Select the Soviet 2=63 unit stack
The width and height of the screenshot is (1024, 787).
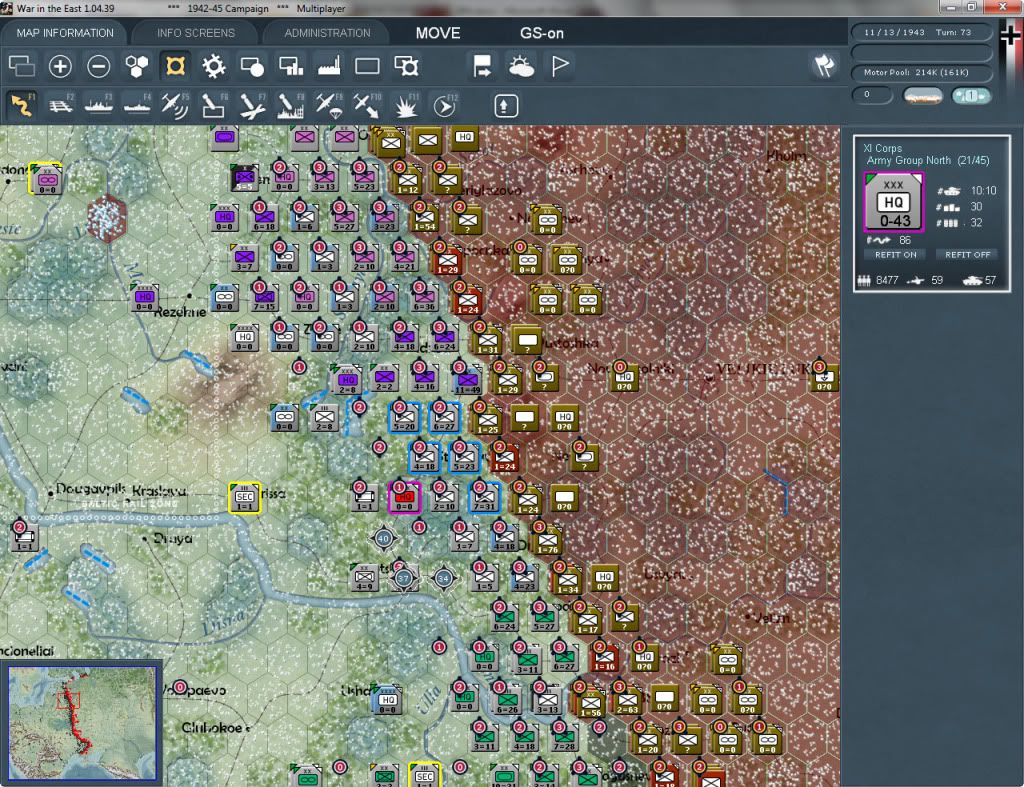tap(627, 702)
